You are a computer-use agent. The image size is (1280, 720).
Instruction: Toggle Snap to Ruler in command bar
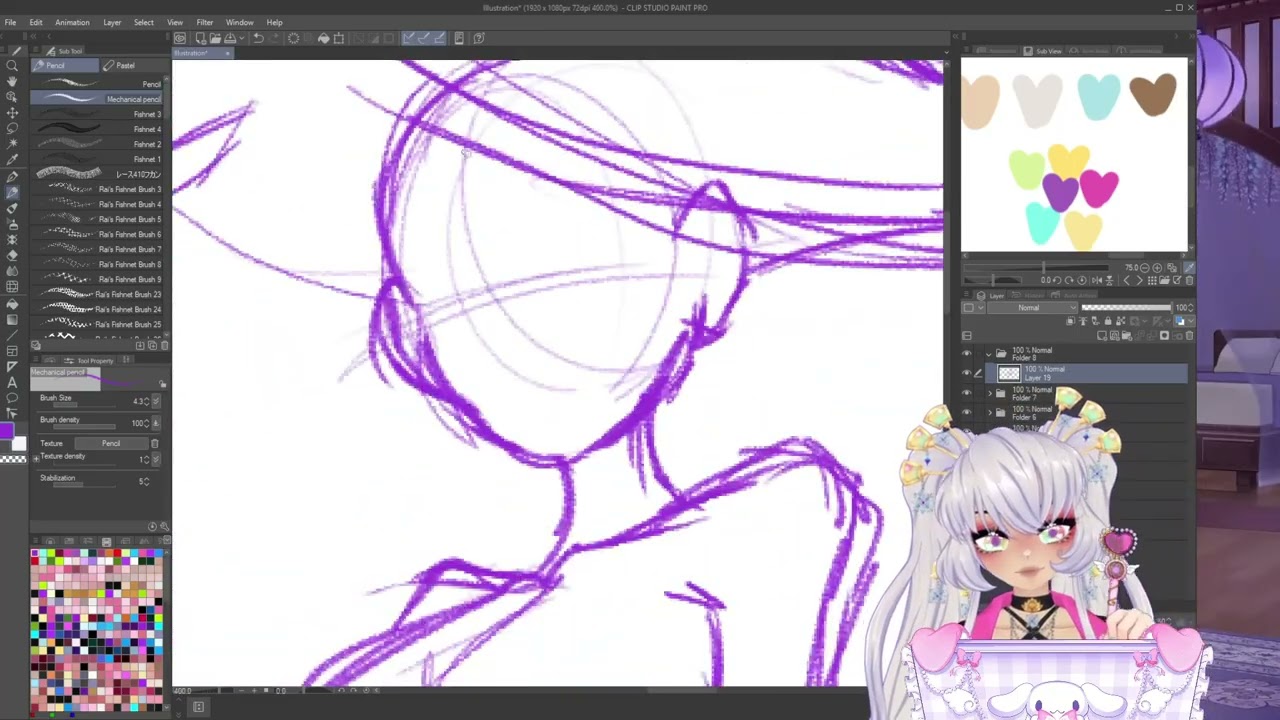pyautogui.click(x=409, y=38)
